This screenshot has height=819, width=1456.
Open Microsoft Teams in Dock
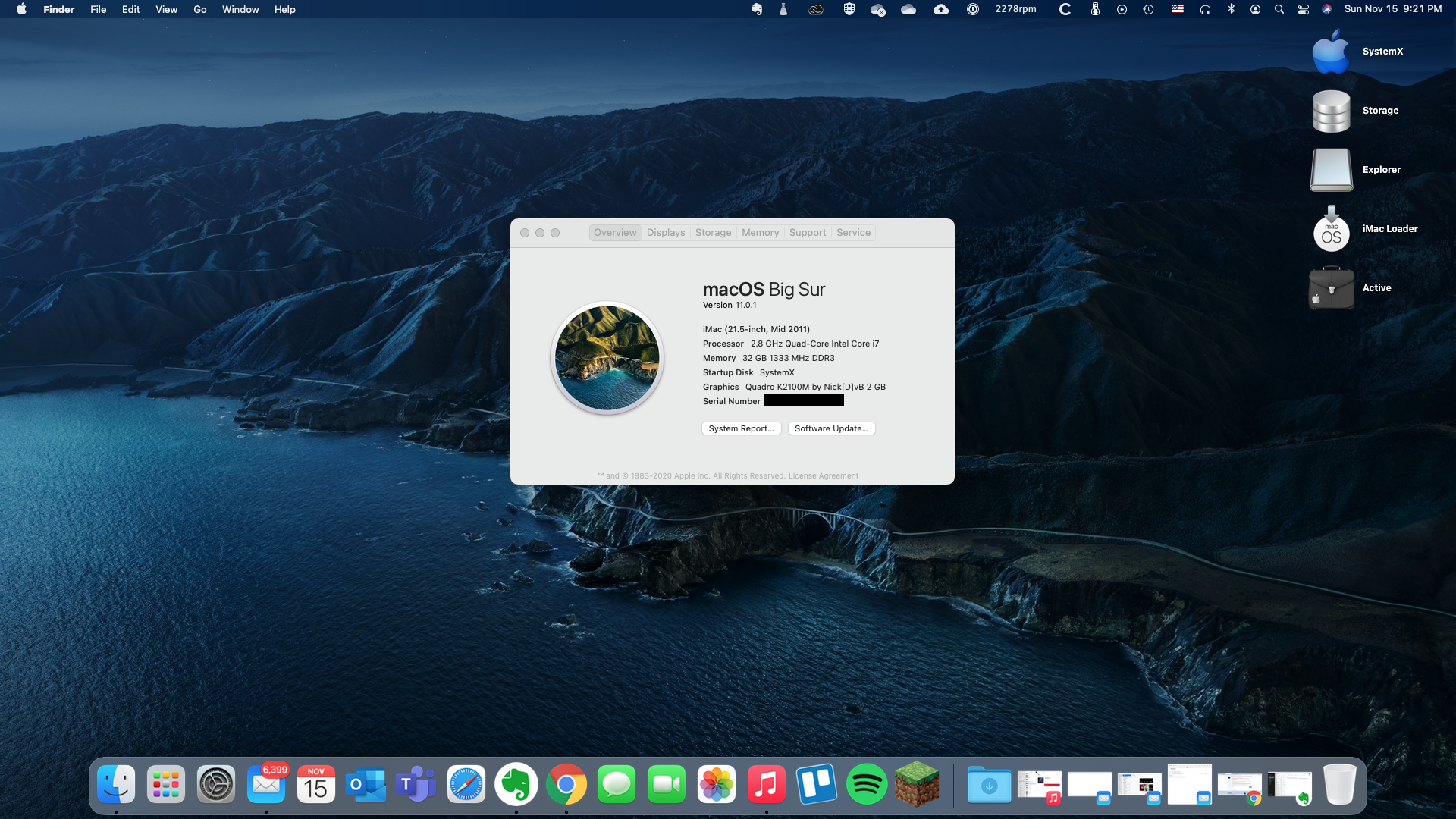pyautogui.click(x=416, y=785)
